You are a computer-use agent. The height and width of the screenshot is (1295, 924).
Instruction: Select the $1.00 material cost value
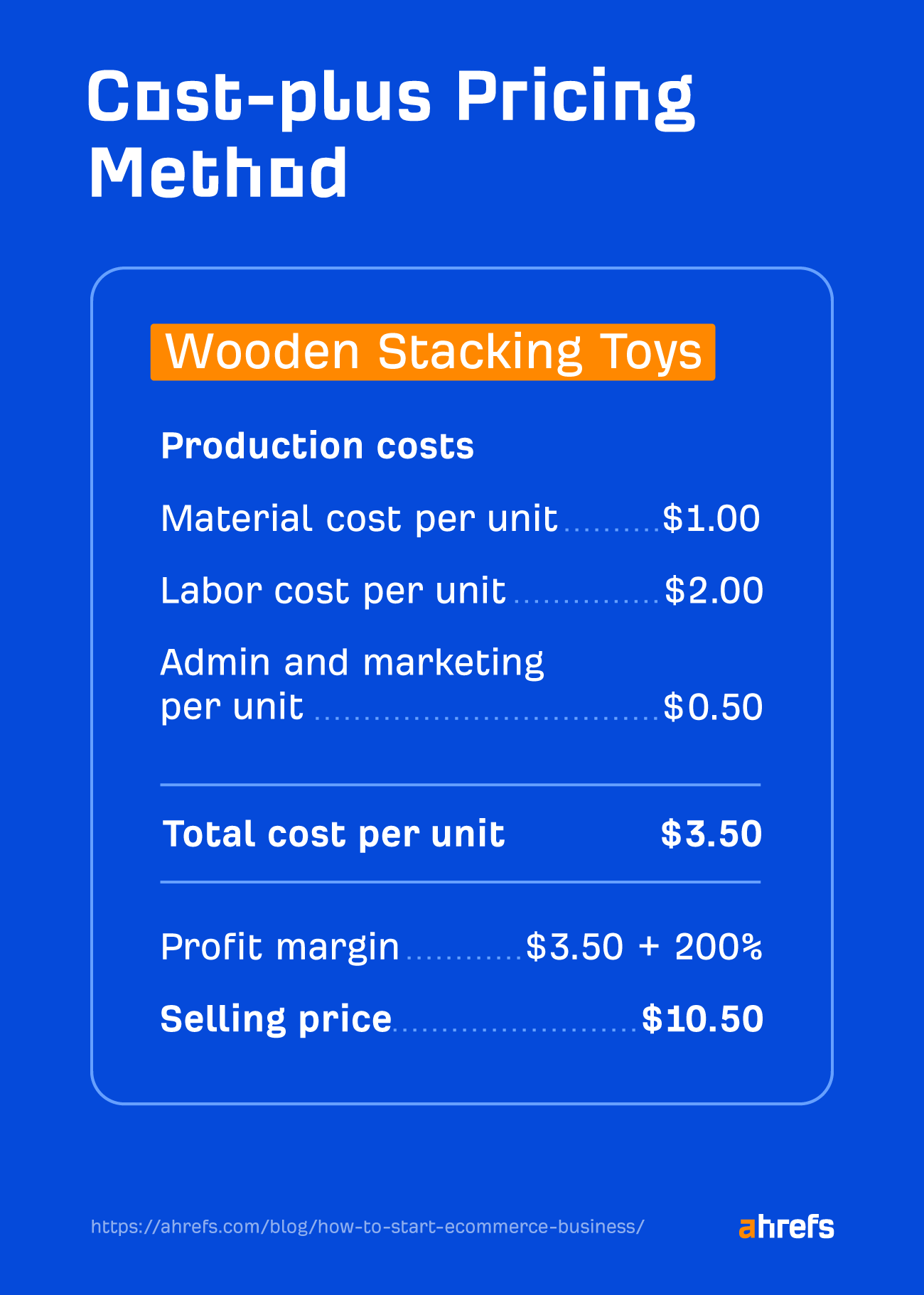711,519
